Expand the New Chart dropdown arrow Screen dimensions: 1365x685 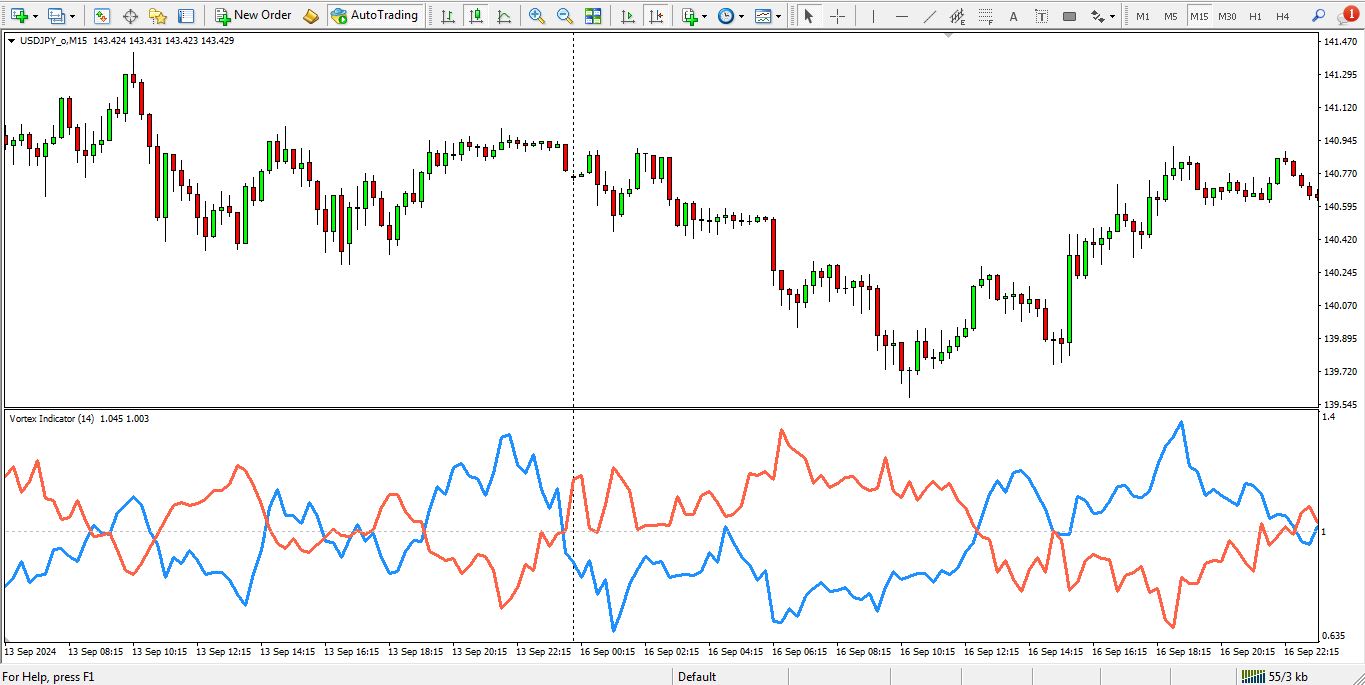point(36,16)
